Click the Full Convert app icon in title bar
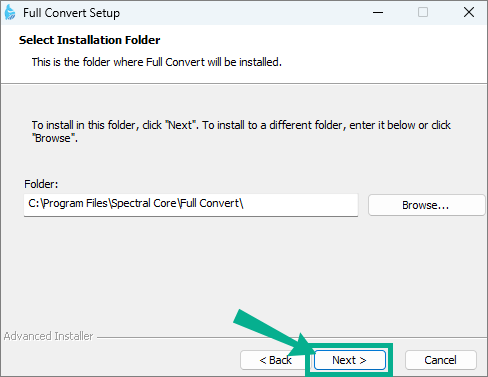Screen dimensions: 488x377 pos(10,13)
